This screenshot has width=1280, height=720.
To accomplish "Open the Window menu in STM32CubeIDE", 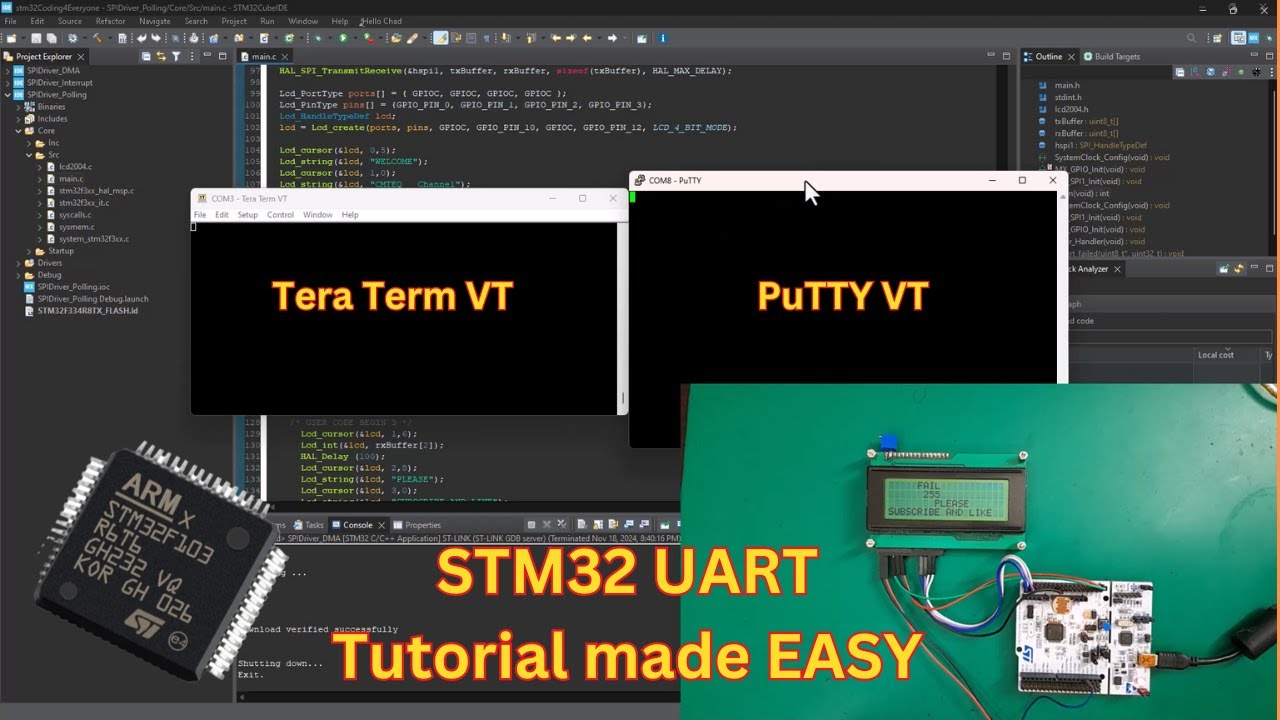I will pyautogui.click(x=303, y=21).
